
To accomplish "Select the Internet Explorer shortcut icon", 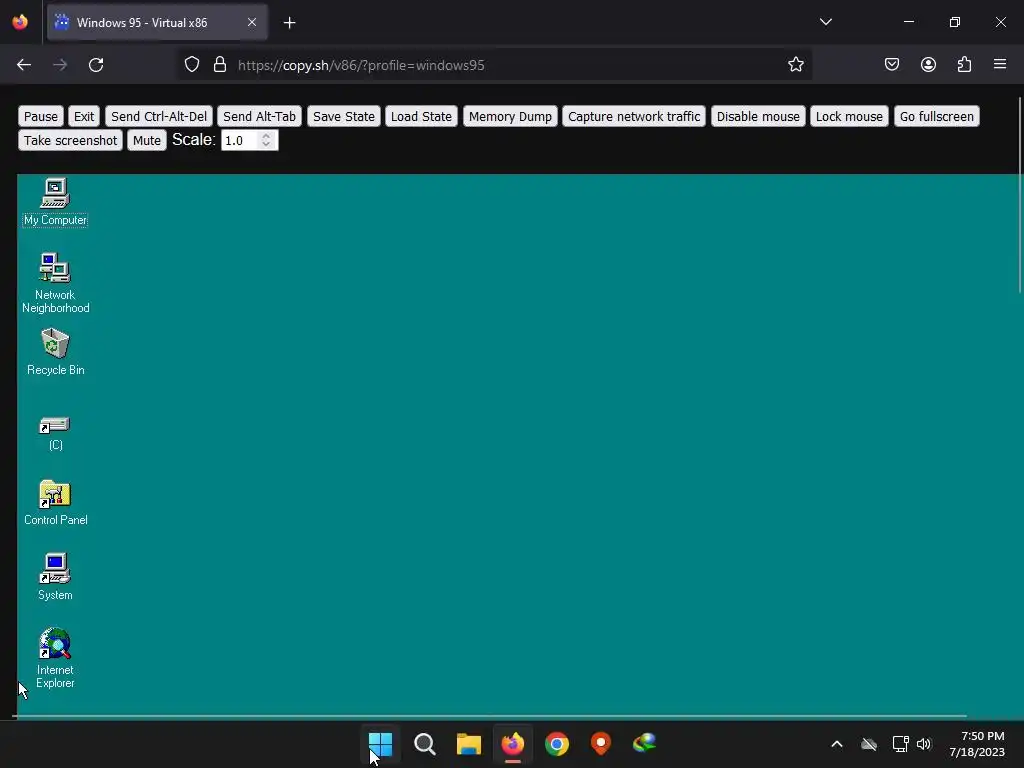I will pyautogui.click(x=55, y=658).
